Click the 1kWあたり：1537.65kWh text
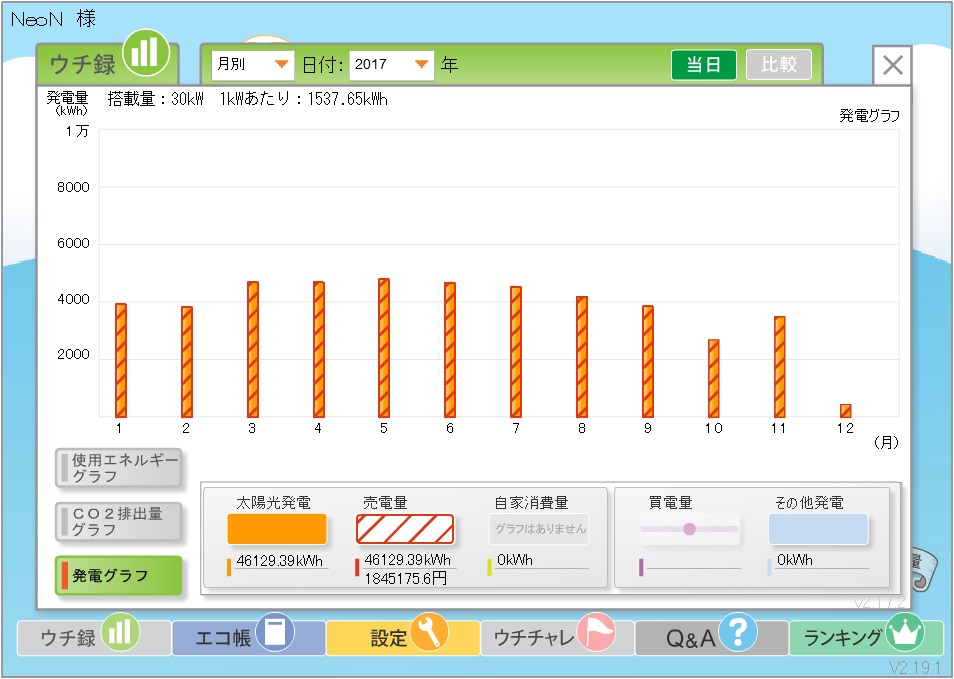Screen dimensions: 954x679 (x=304, y=99)
